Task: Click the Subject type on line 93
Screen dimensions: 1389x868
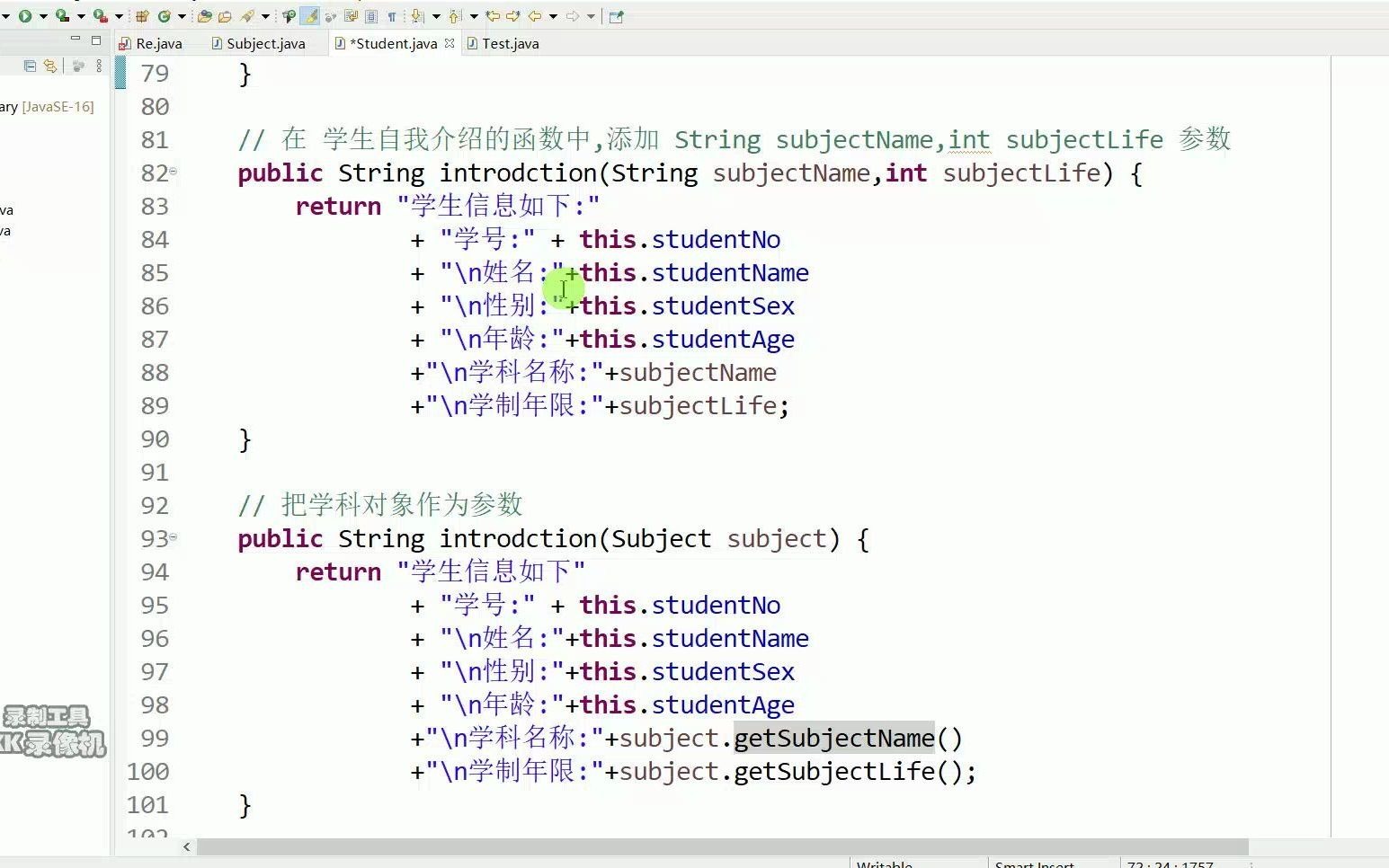Action: (x=661, y=539)
